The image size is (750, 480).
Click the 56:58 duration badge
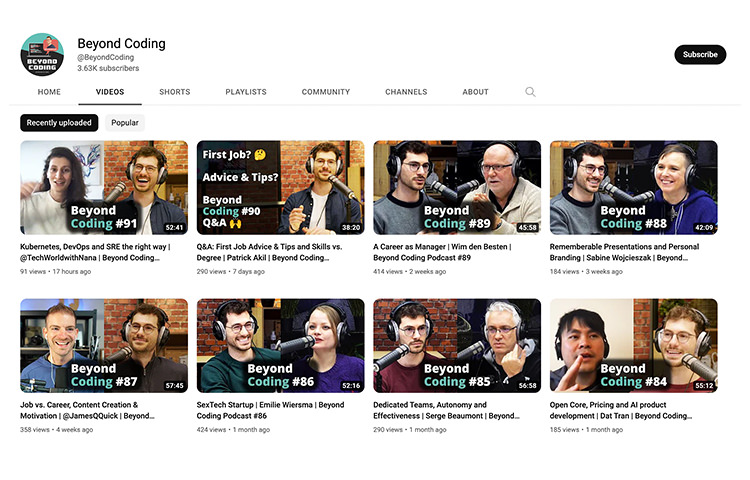click(x=527, y=385)
